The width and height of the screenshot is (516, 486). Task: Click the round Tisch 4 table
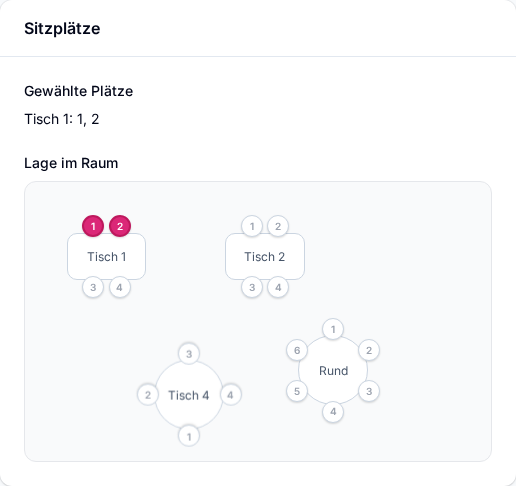pyautogui.click(x=189, y=395)
